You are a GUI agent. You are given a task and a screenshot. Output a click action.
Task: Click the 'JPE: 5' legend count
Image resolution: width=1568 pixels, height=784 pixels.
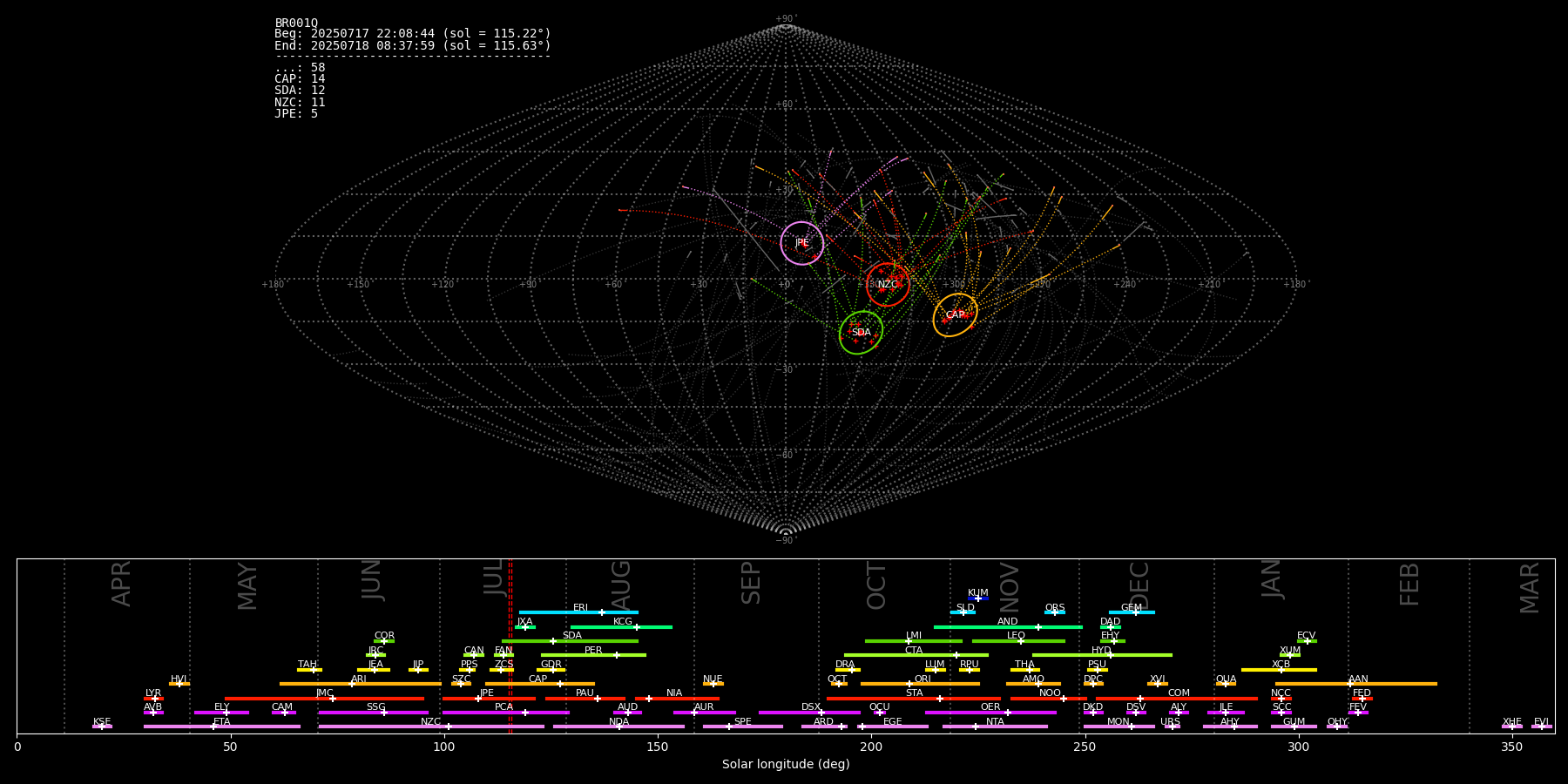tap(296, 113)
